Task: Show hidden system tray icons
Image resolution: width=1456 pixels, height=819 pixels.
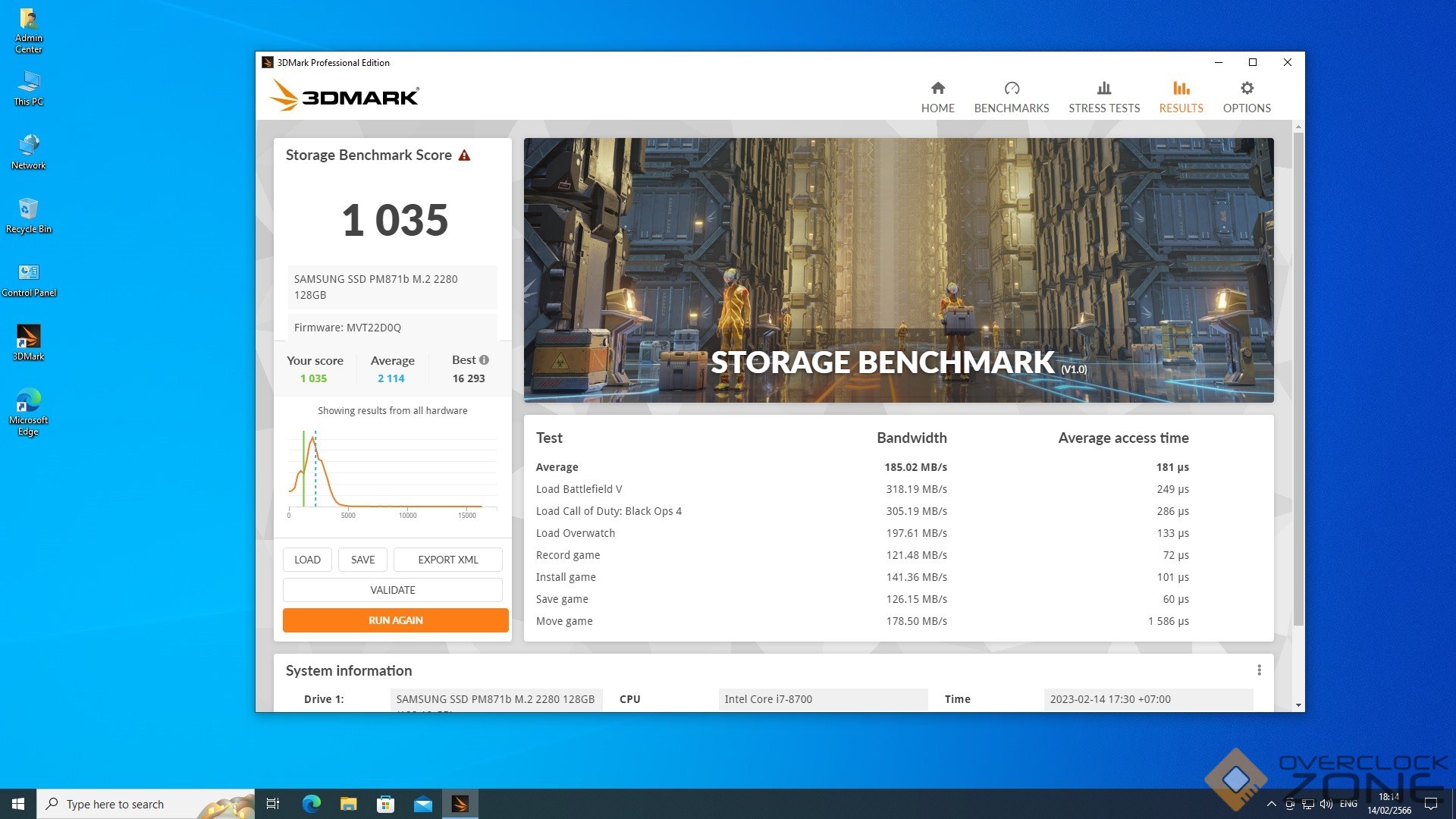Action: pos(1271,804)
